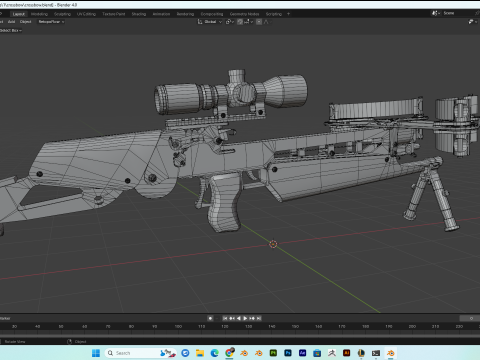
Task: Open the Select Box tool dropdown
Action: (x=11, y=30)
